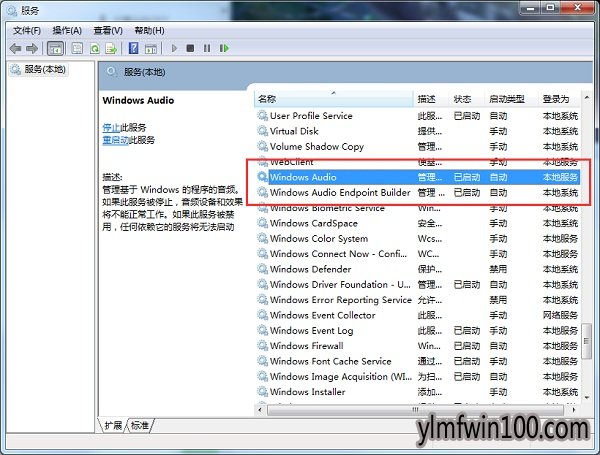600x455 pixels.
Task: Click gear icon of Virtual Disk
Action: point(262,131)
